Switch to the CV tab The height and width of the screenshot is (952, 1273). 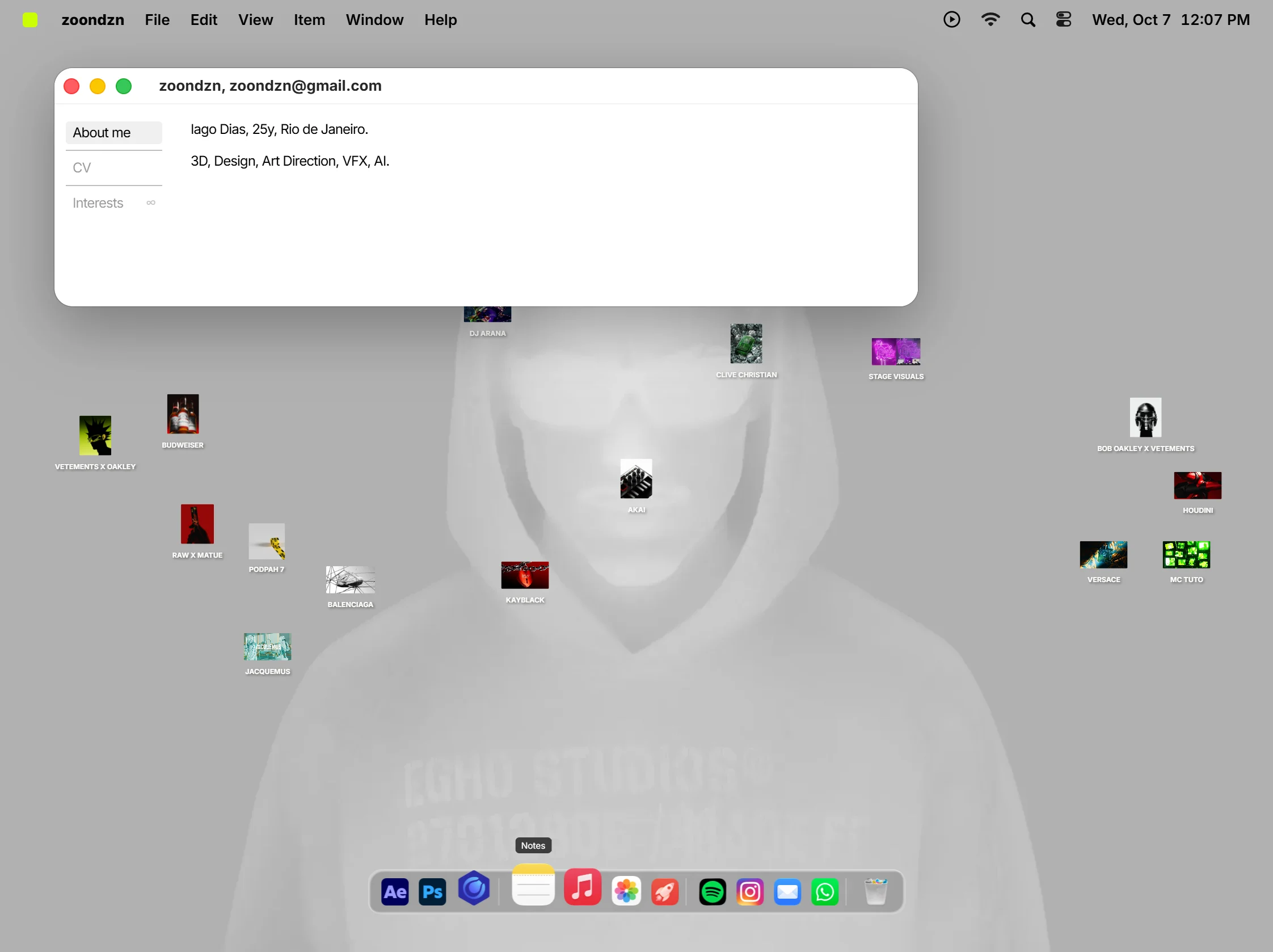tap(114, 167)
